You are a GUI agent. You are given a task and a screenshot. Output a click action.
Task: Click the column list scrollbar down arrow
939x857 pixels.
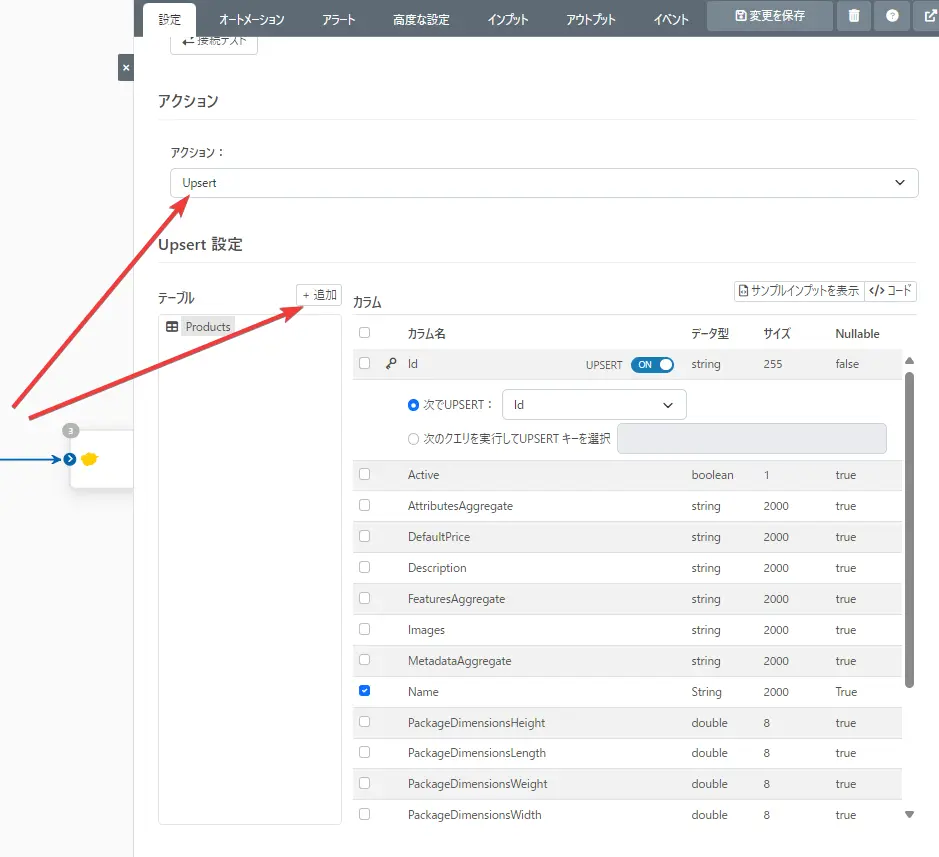[909, 814]
